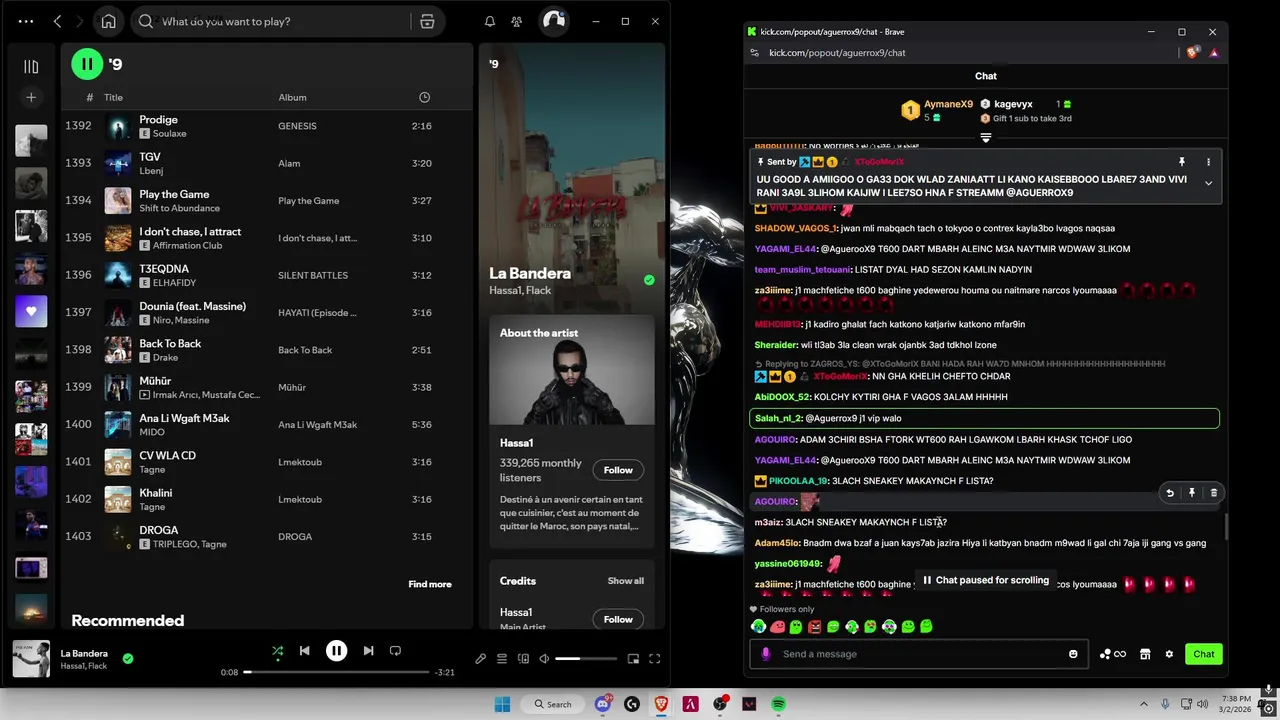The width and height of the screenshot is (1280, 720).
Task: Click the Duration clock column header
Action: coord(424,97)
